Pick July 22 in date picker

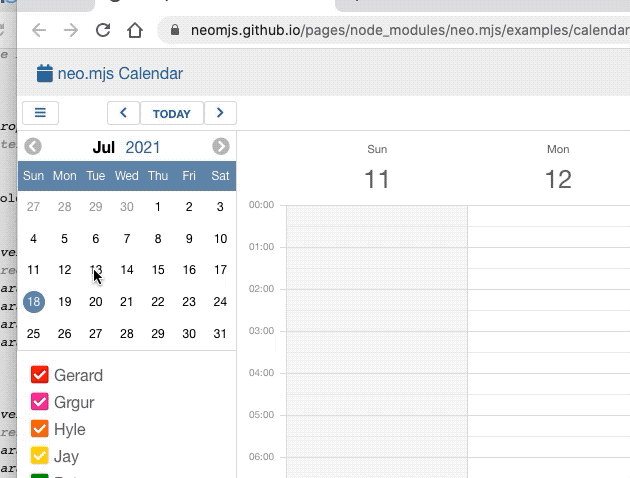pyautogui.click(x=158, y=302)
